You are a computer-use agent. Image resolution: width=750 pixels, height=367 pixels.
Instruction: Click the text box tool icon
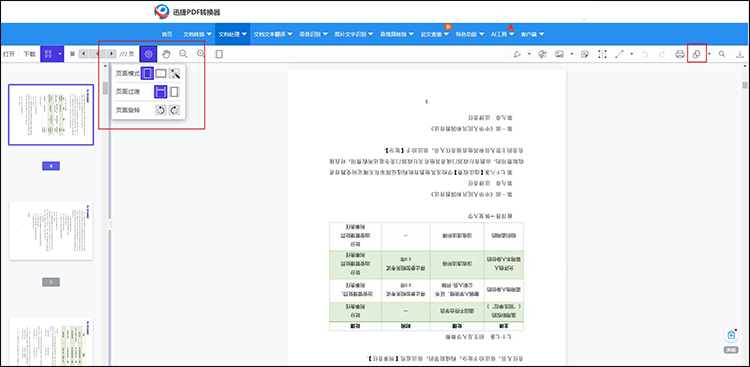pyautogui.click(x=602, y=54)
